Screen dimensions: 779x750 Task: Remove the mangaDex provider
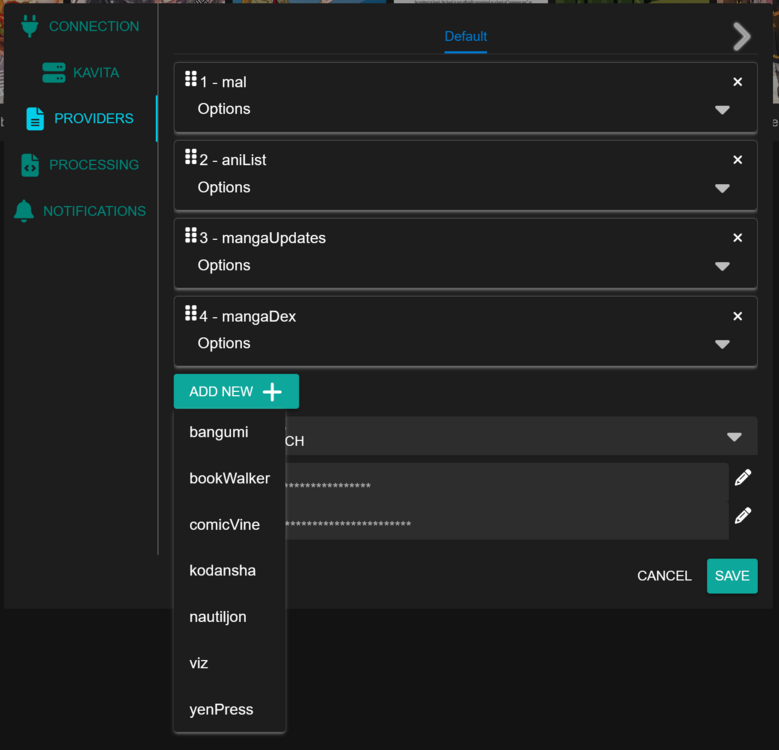[x=737, y=316]
